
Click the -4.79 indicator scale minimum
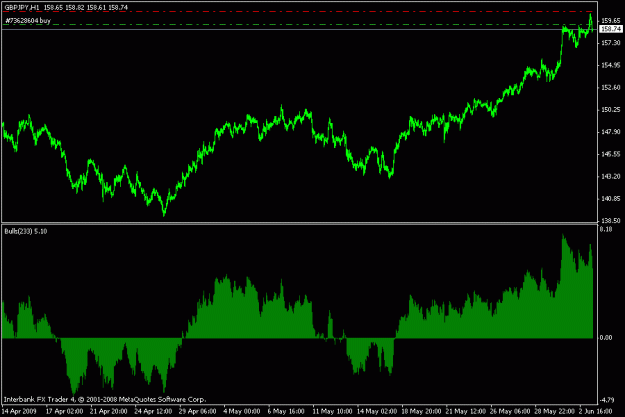pyautogui.click(x=607, y=400)
